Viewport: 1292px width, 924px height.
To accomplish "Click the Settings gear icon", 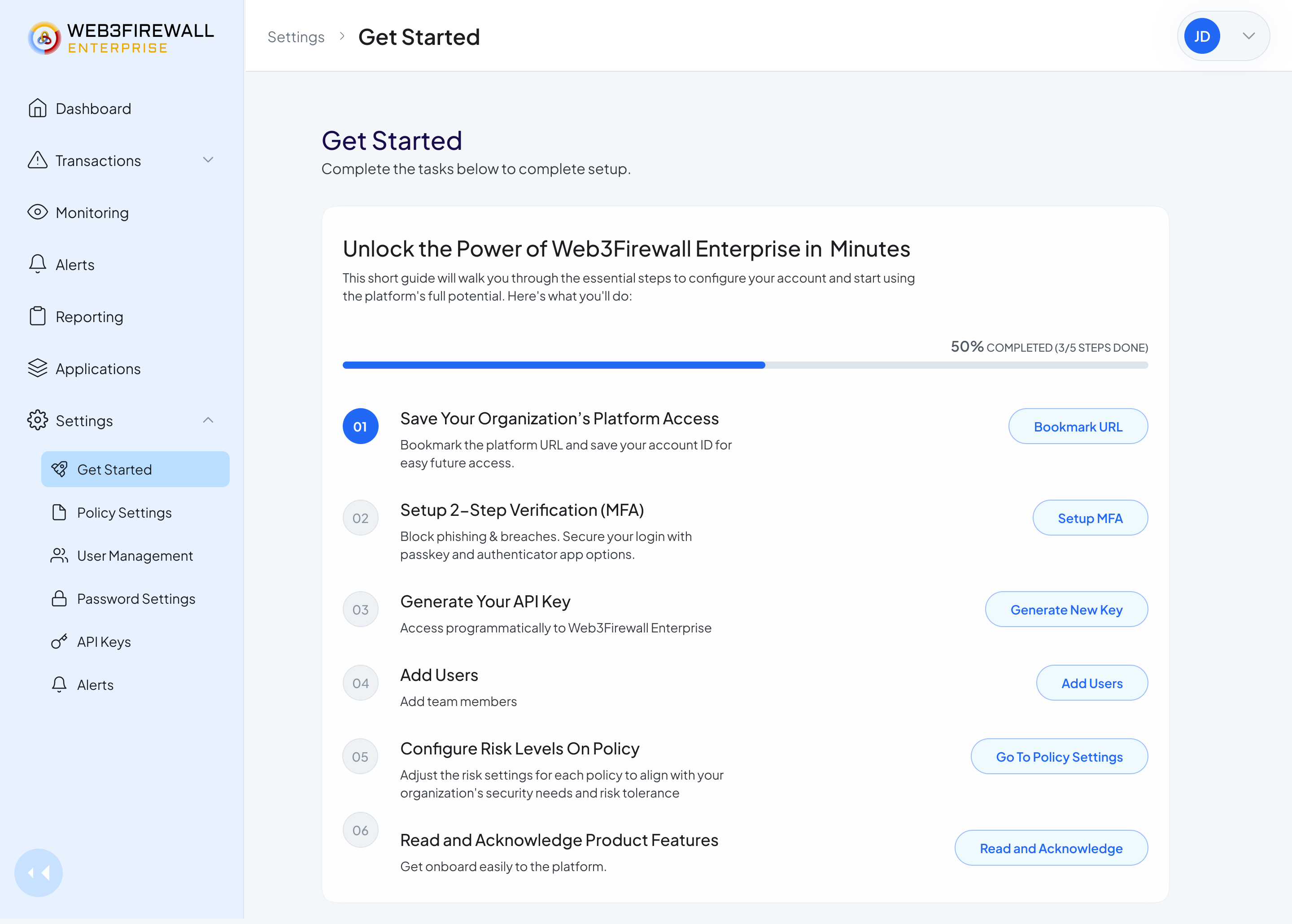I will [x=38, y=420].
